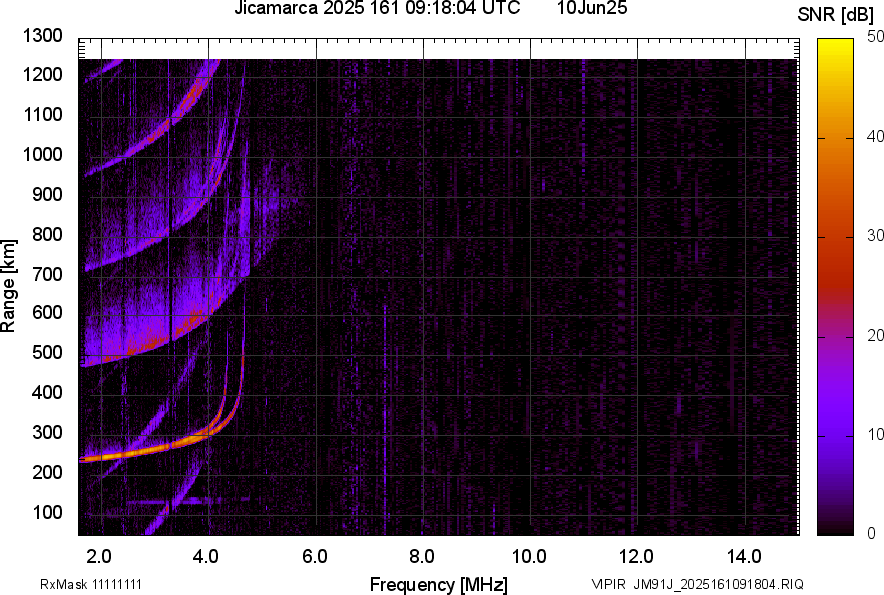Viewport: 884px width, 595px height.
Task: Click the frequency tick label '6.0'
Action: [315, 557]
